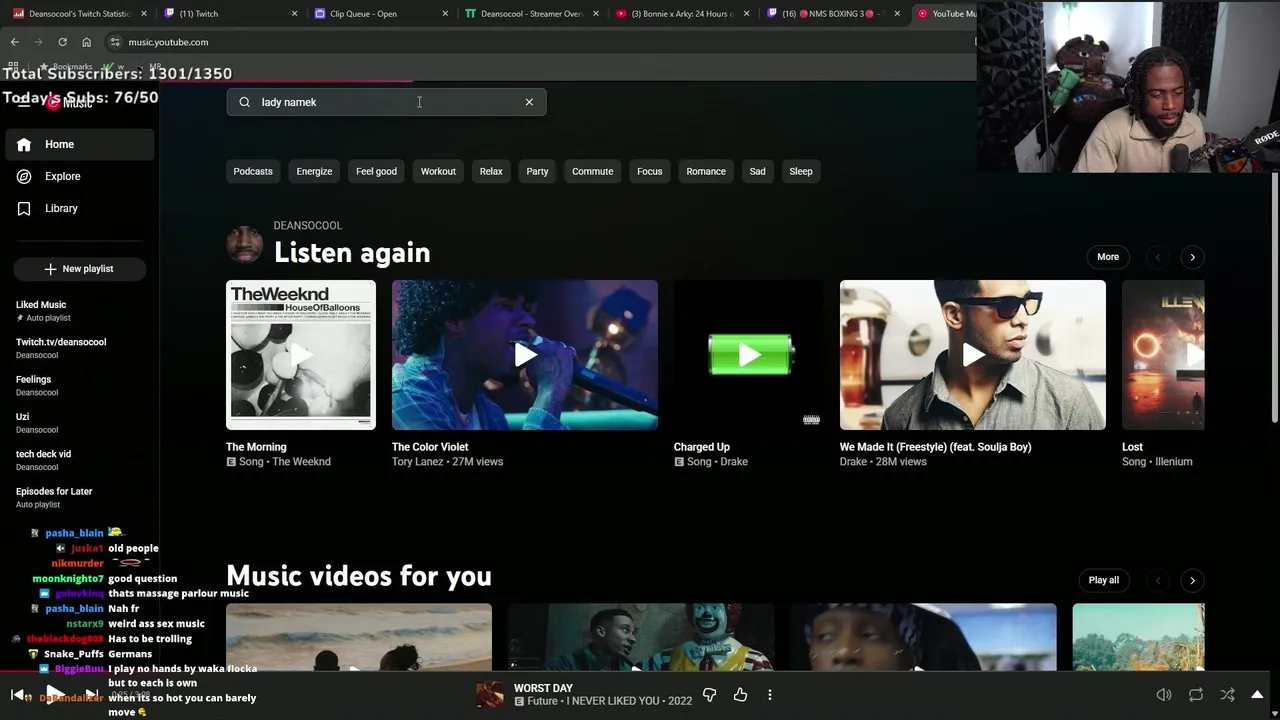The image size is (1280, 720).
Task: Select the Commute chip
Action: [592, 171]
